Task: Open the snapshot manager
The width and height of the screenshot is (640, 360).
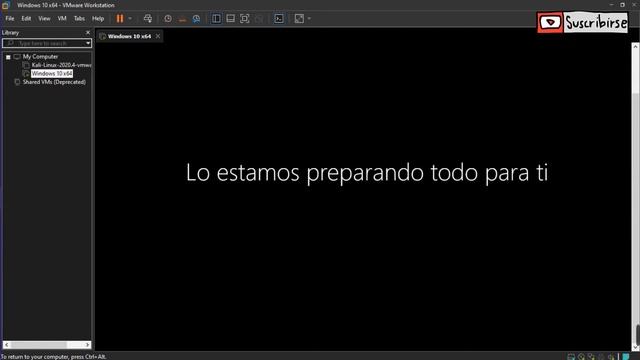Action: point(196,18)
